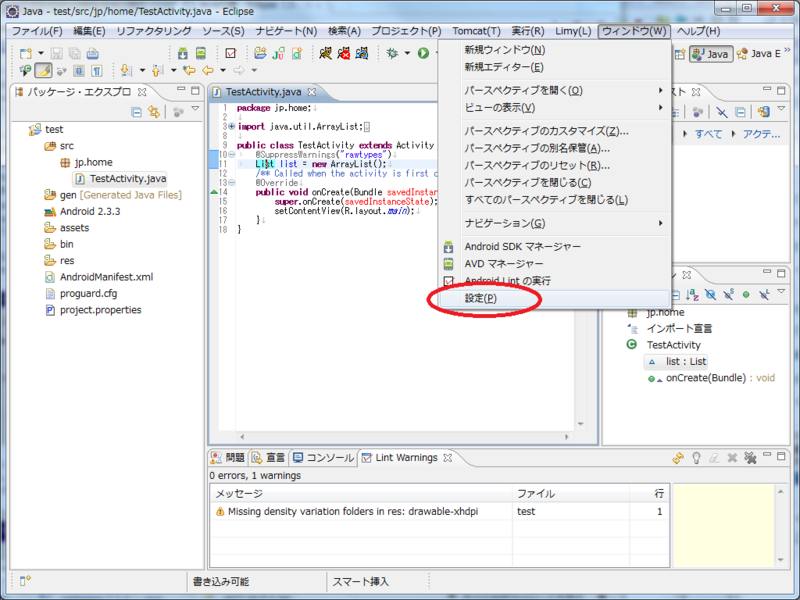Click the Refresh icon in Lint Warnings toolbar

pos(678,458)
